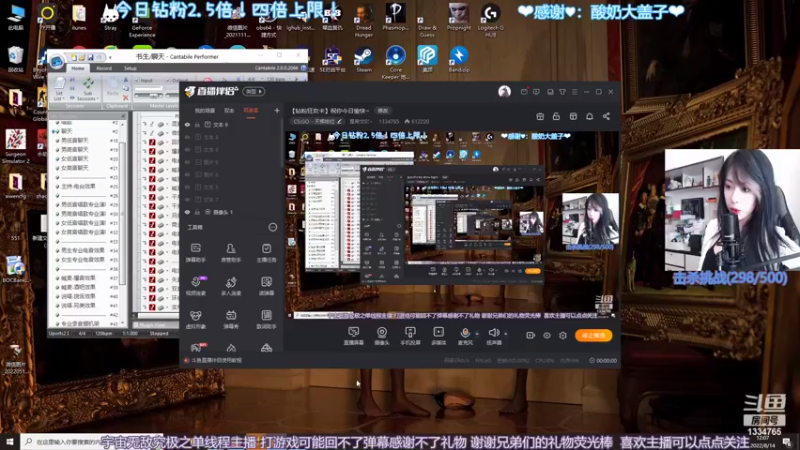The image size is (800, 450).
Task: Open the Home ribbon tab in Cantabile
Action: coord(78,68)
